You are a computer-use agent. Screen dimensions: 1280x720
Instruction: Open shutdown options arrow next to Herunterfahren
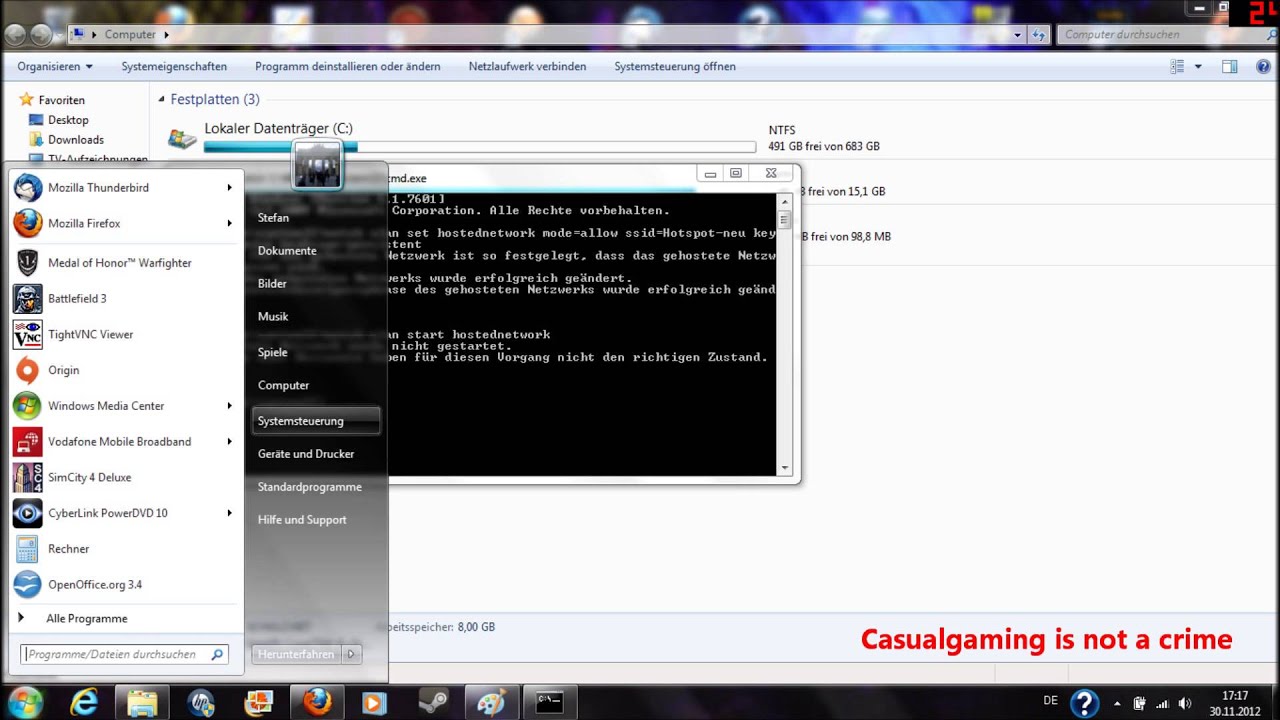(350, 654)
